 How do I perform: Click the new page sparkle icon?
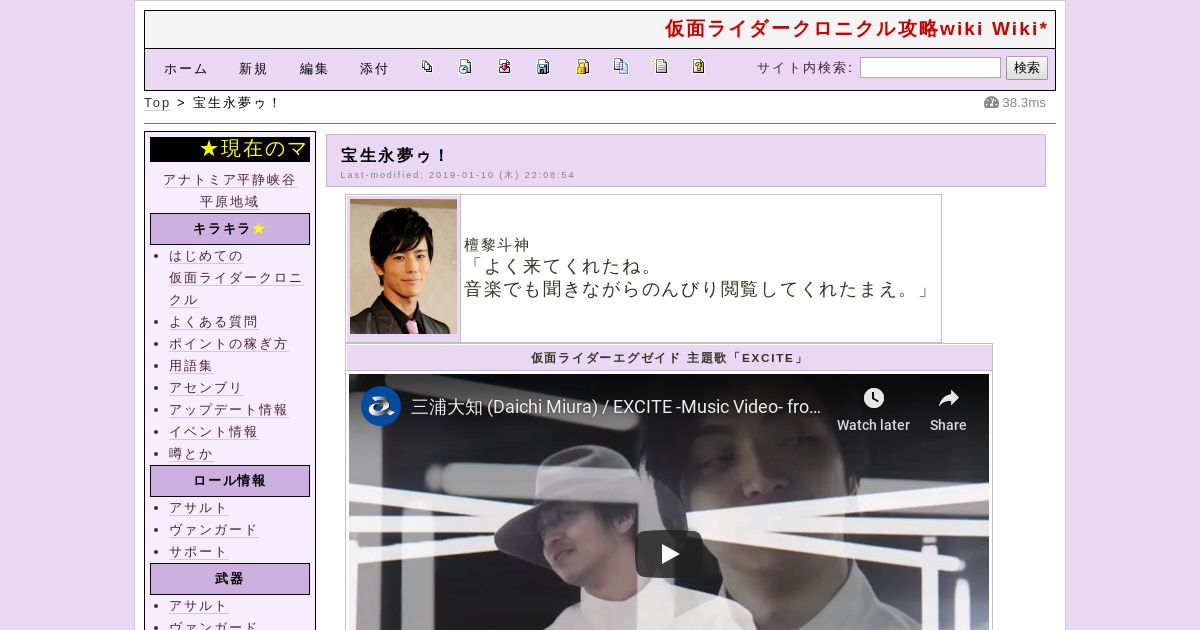coord(660,67)
